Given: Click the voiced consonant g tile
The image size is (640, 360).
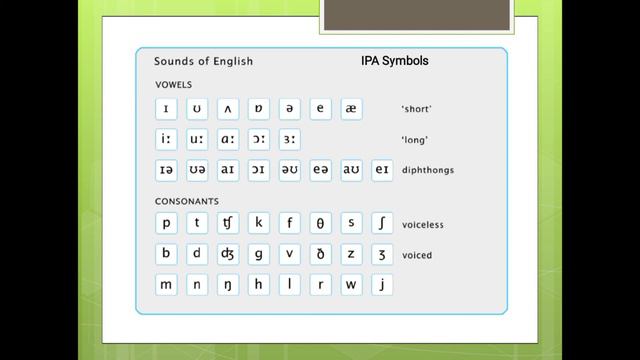Looking at the screenshot, I should 259,254.
